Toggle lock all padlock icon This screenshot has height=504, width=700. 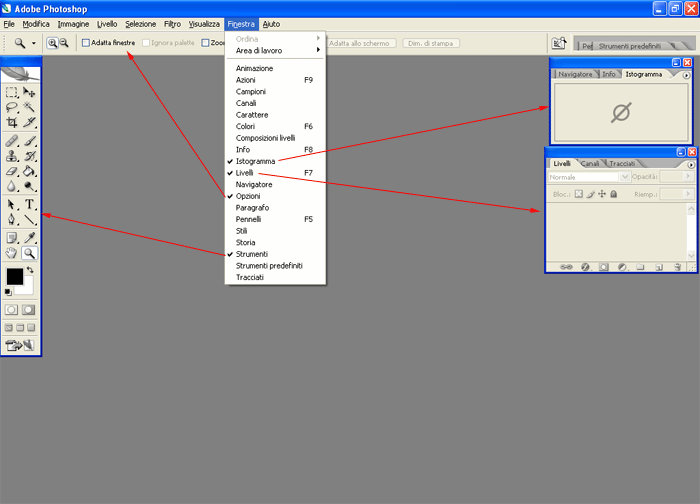tap(614, 194)
